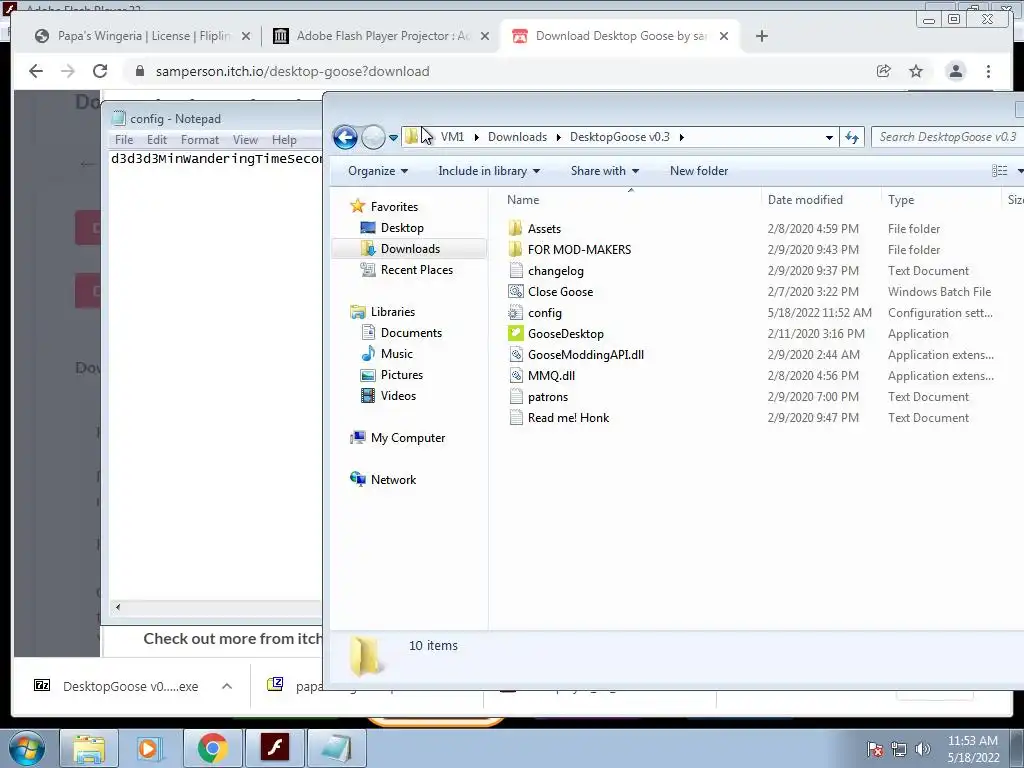
Task: Open Chrome's three-dot menu
Action: 988,71
